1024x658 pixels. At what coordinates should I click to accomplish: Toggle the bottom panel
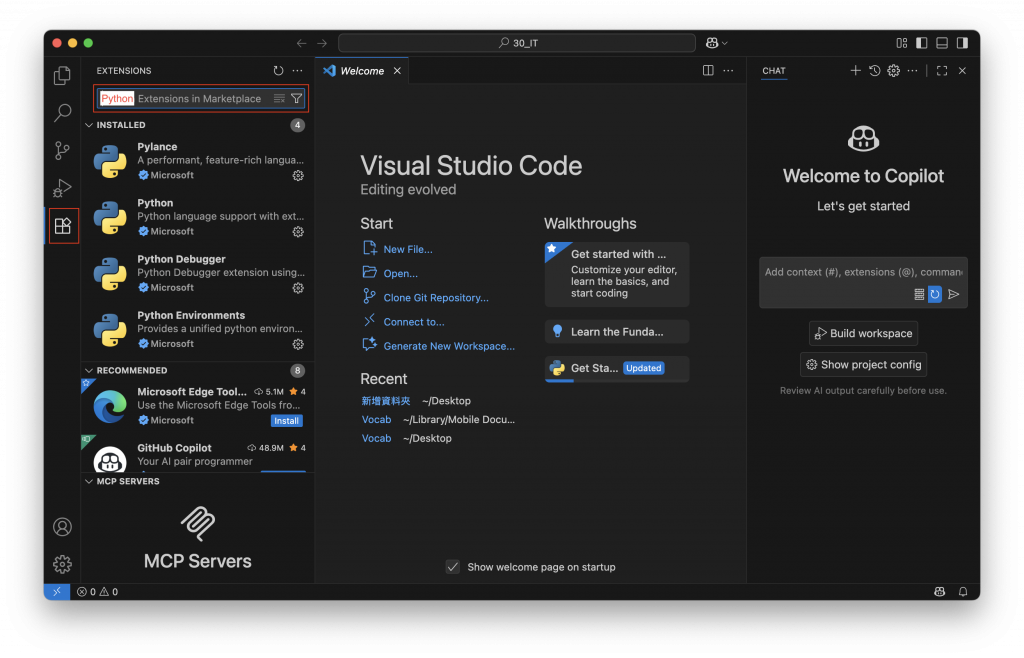pyautogui.click(x=942, y=43)
